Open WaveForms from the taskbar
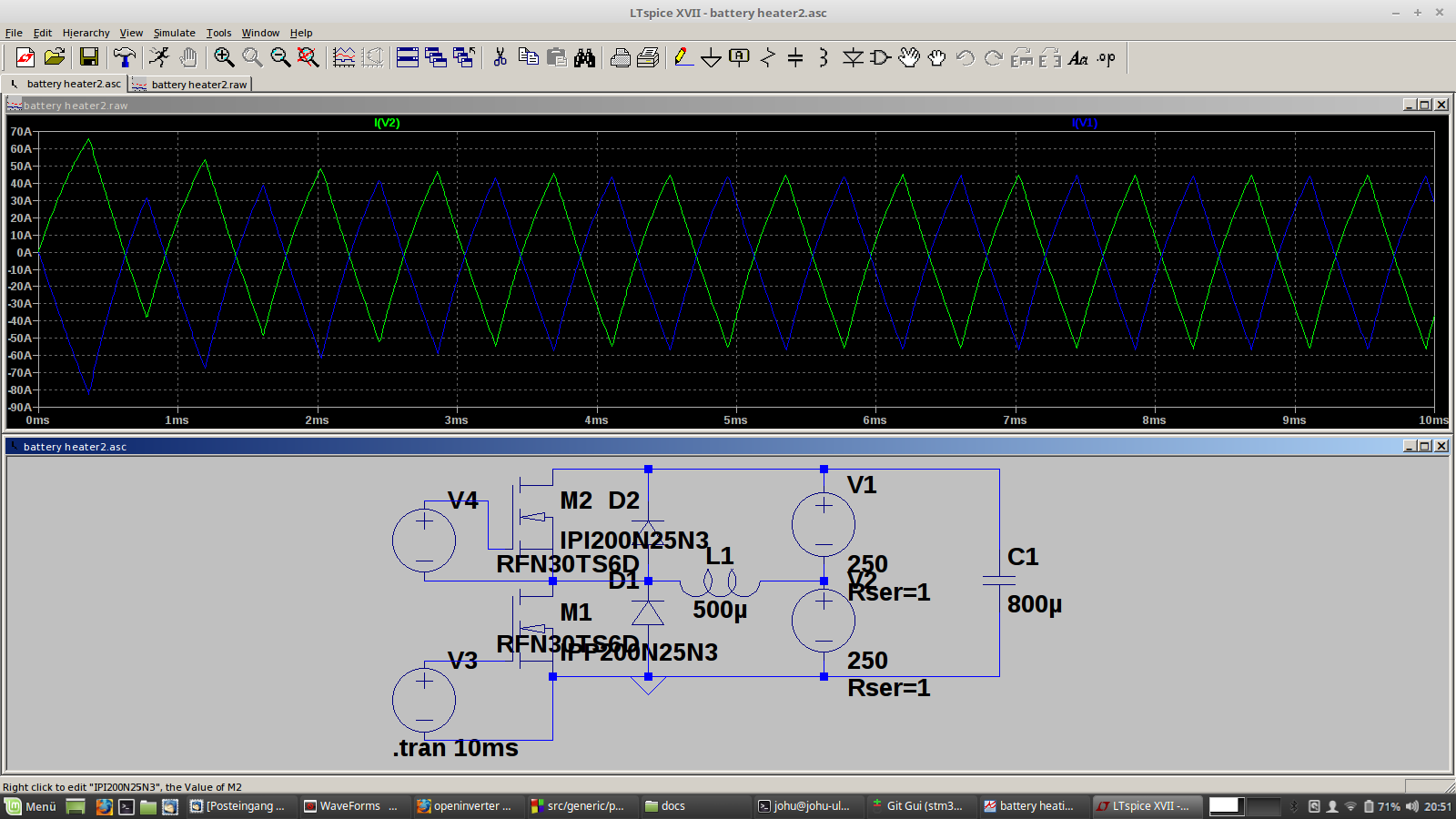 click(349, 806)
